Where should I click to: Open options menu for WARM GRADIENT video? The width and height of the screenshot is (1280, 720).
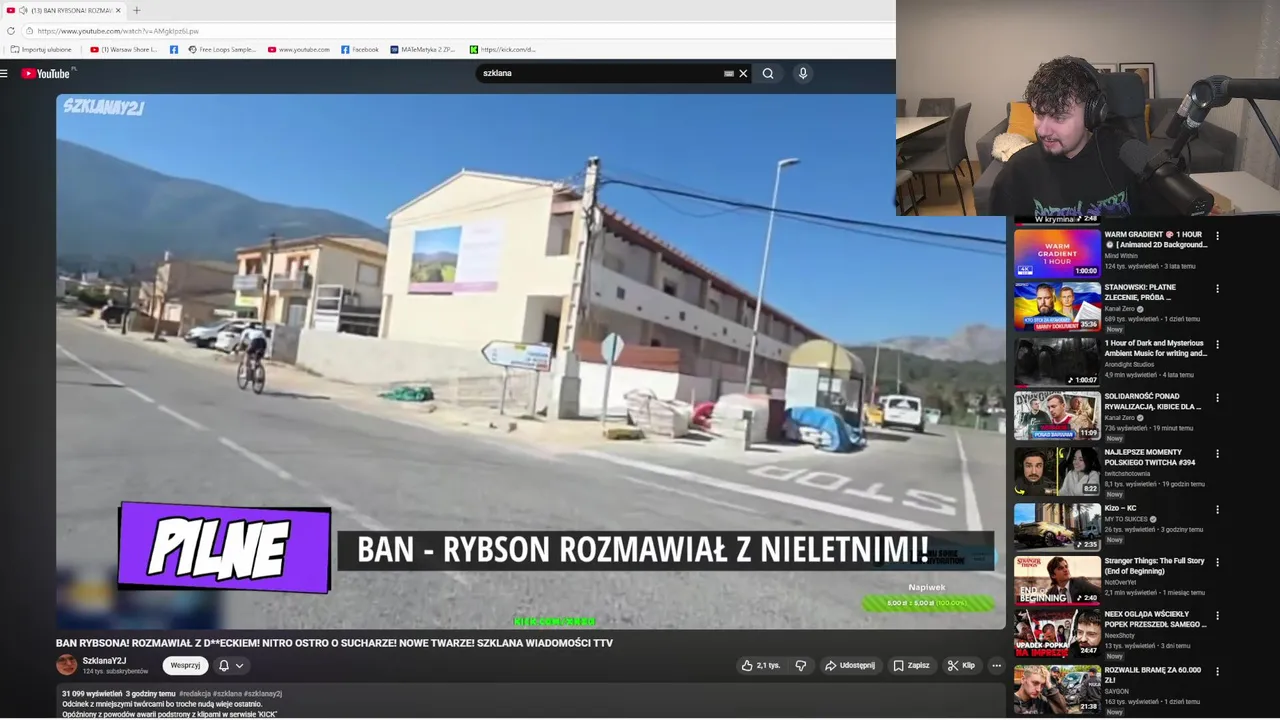tap(1217, 236)
